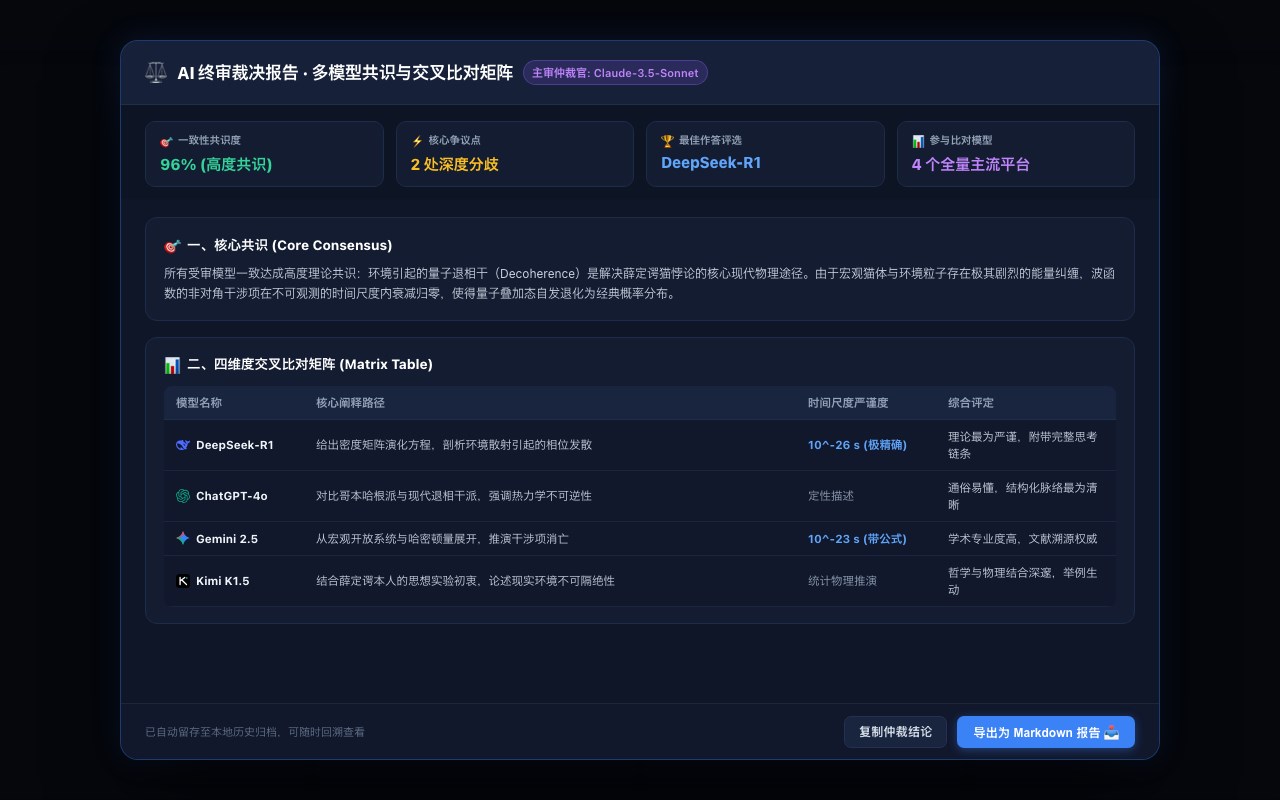Open the DeepSeek-R1 best answer card
Image resolution: width=1280 pixels, height=800 pixels.
click(765, 154)
